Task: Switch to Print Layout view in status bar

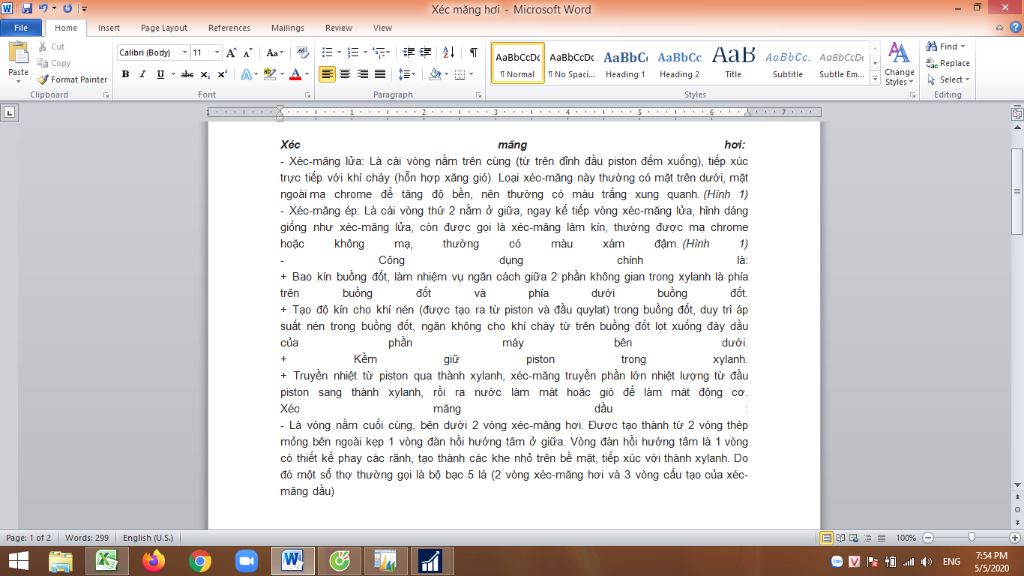Action: 826,538
